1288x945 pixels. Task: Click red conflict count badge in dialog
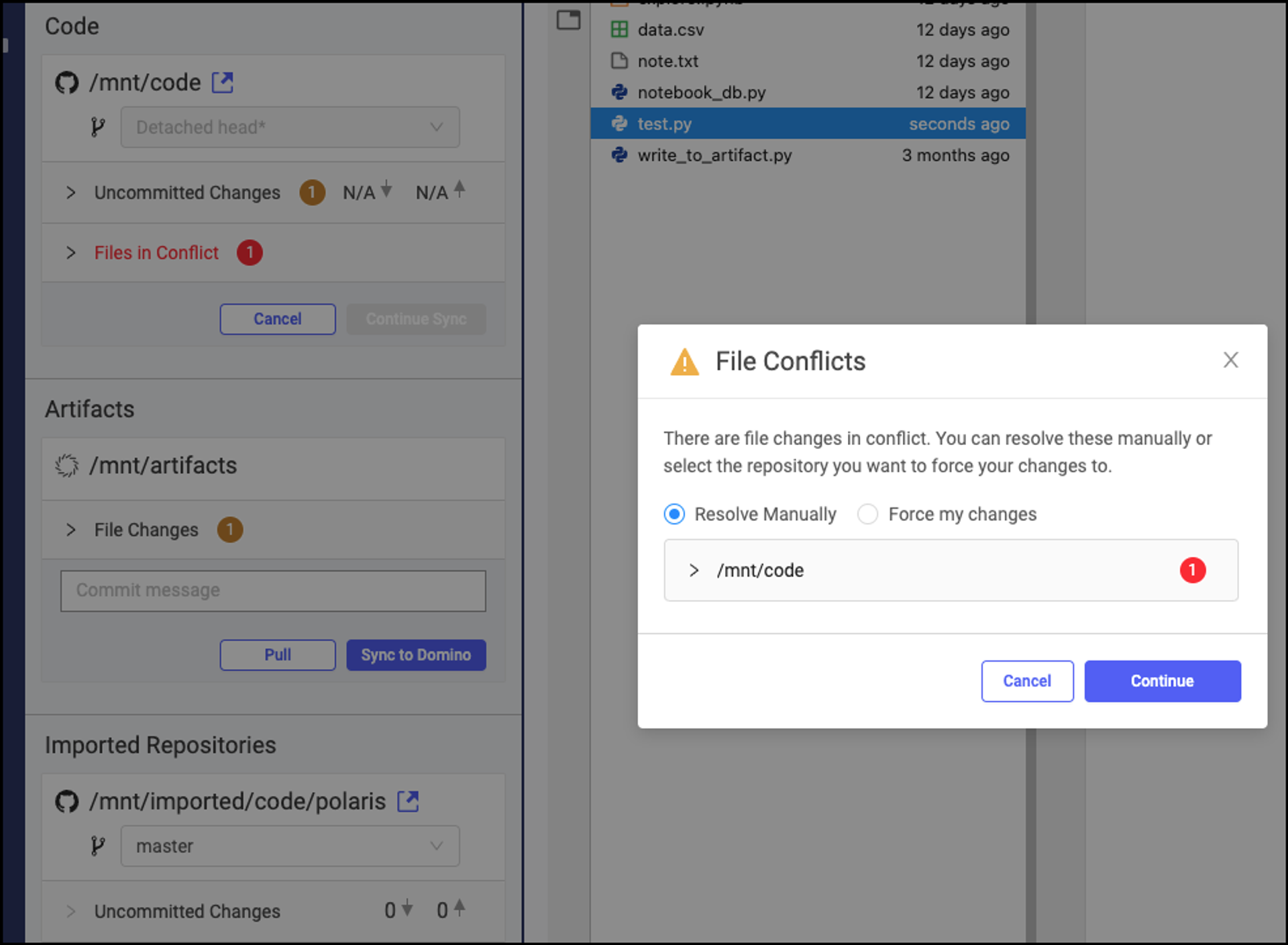tap(1192, 570)
